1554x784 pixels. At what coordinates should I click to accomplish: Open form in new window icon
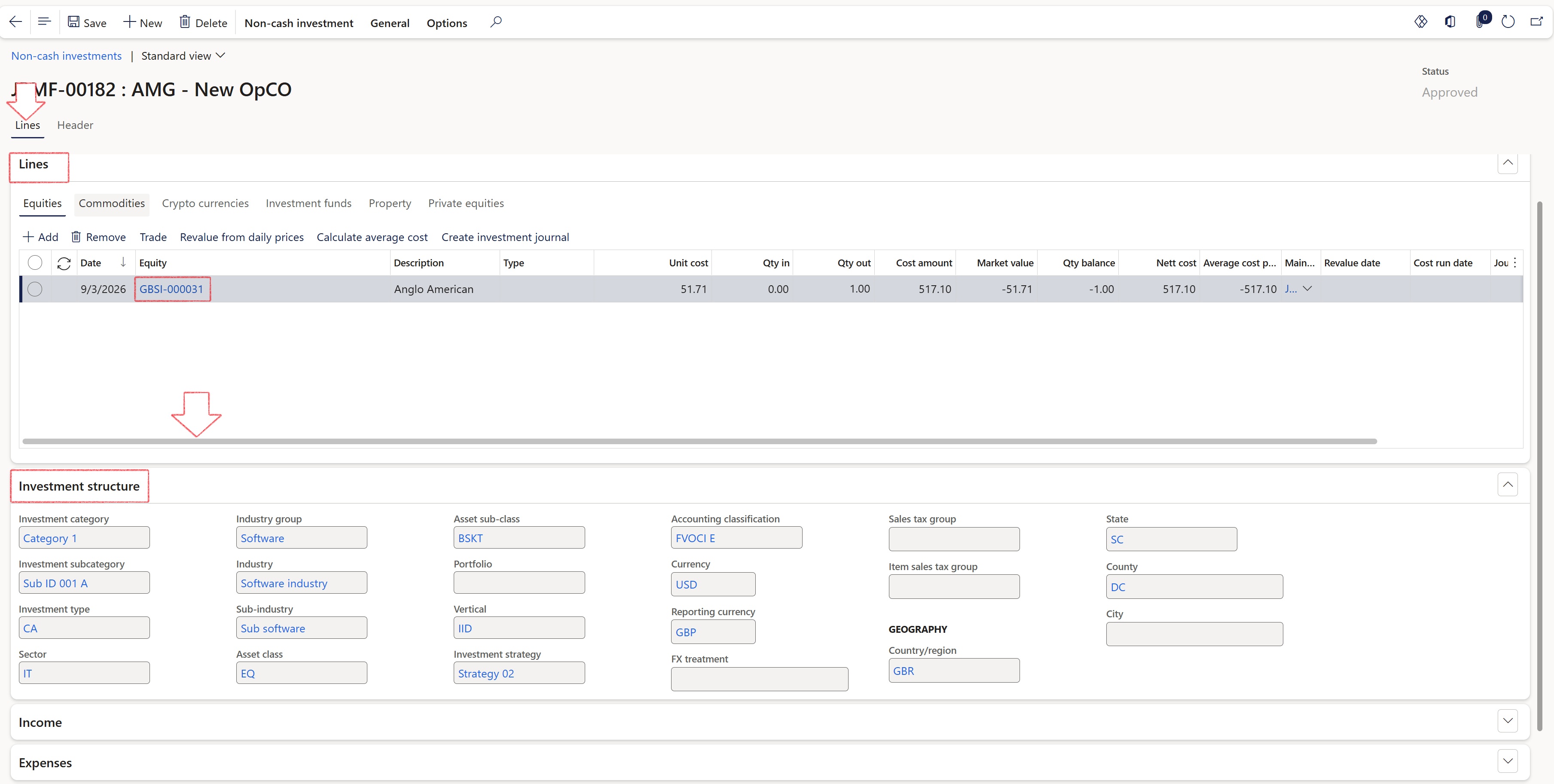pos(1536,22)
